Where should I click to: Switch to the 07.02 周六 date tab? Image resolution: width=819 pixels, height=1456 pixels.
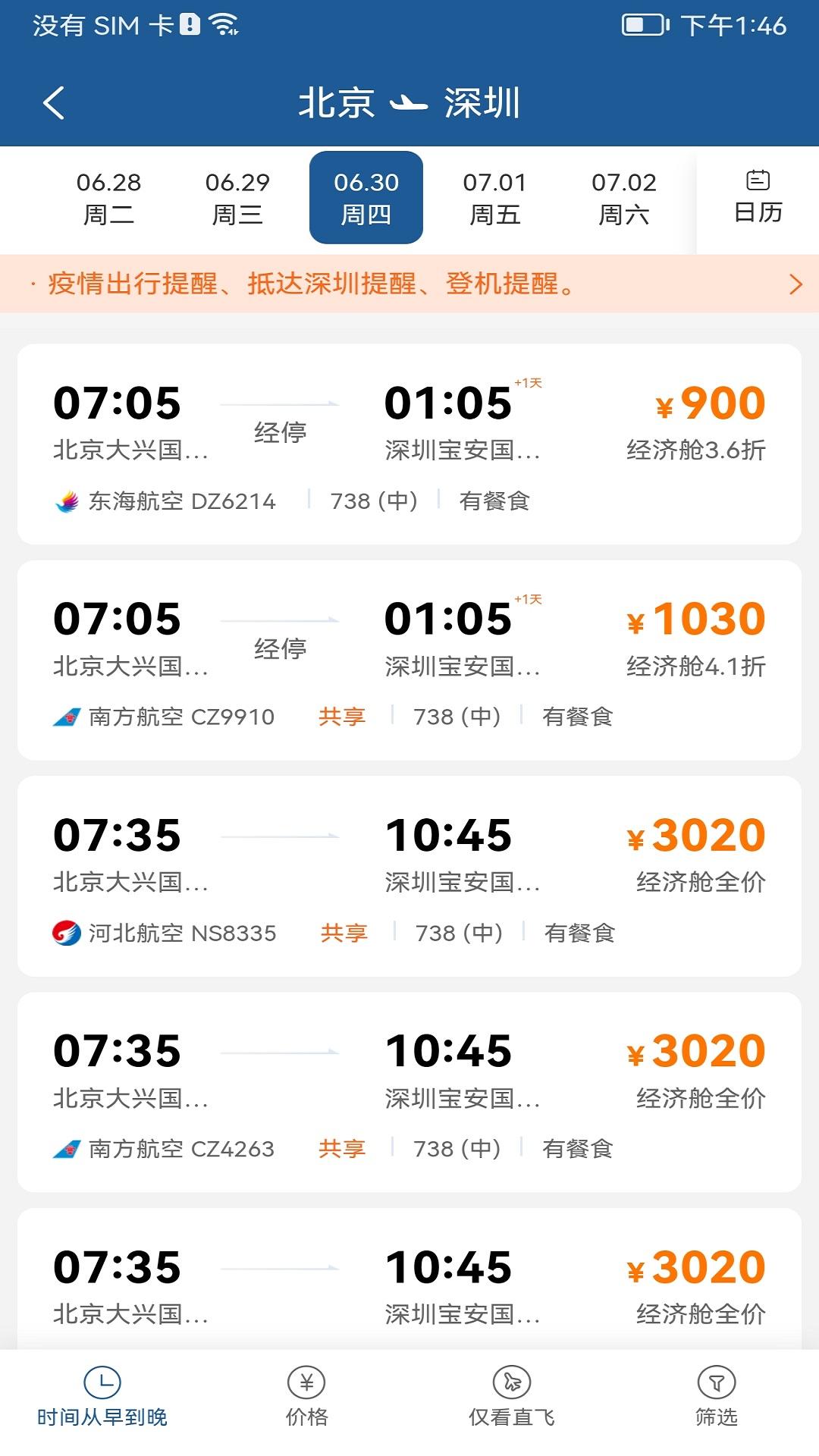[x=623, y=199]
